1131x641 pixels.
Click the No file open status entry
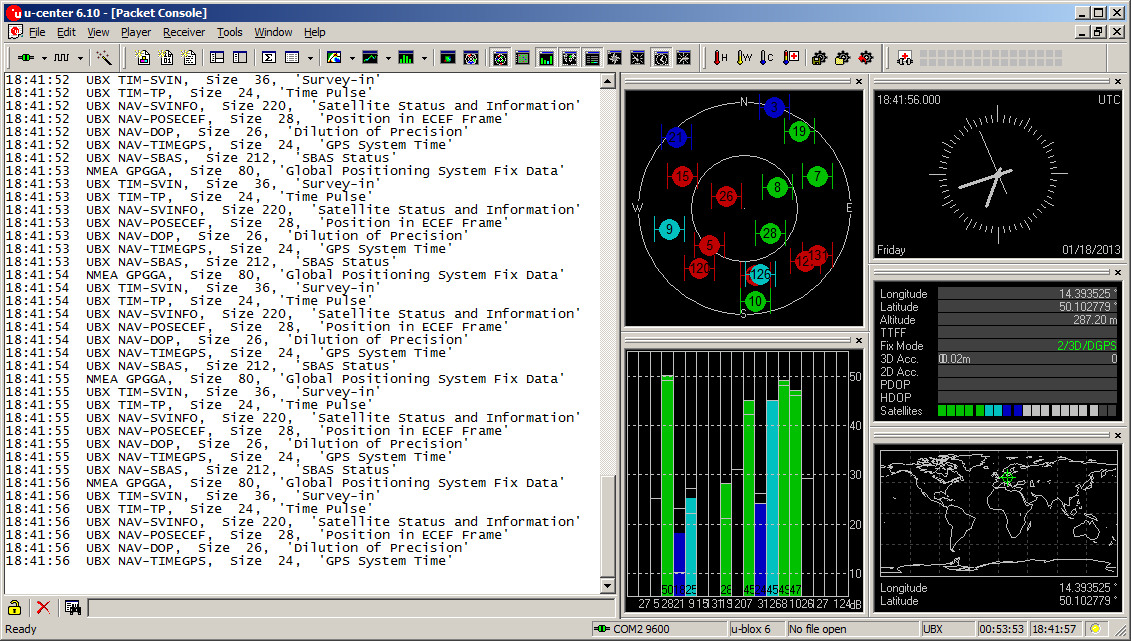853,629
